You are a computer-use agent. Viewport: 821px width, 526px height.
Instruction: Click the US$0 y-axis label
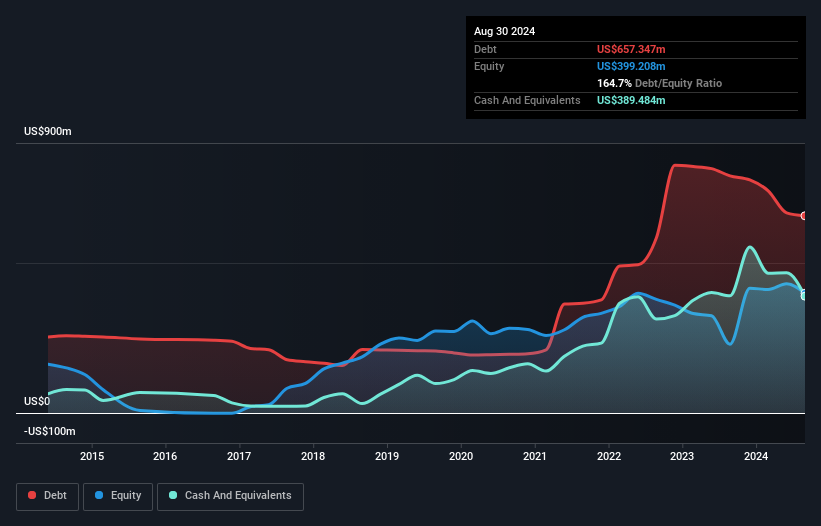(37, 401)
